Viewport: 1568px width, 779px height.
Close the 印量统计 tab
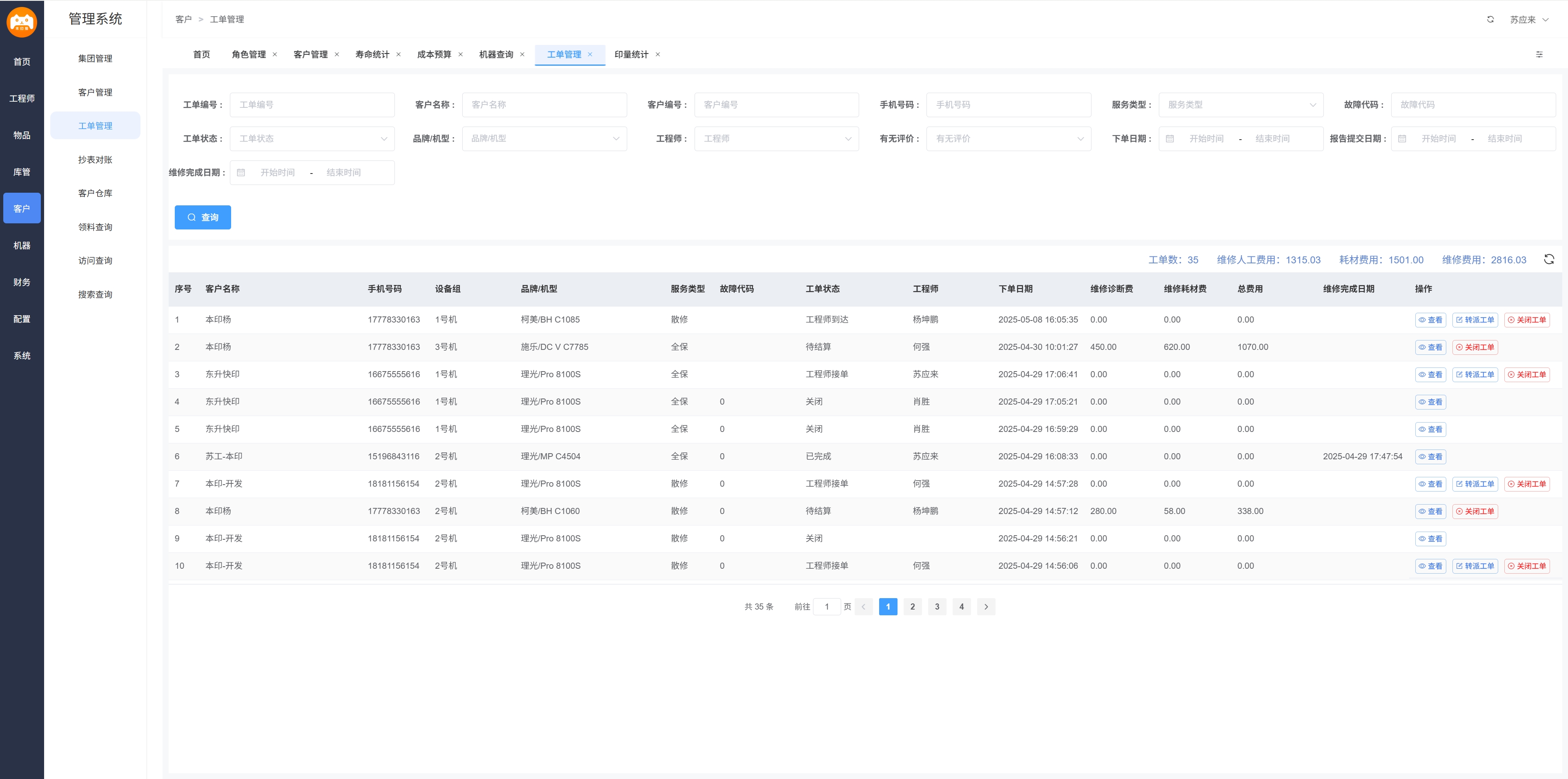[658, 55]
